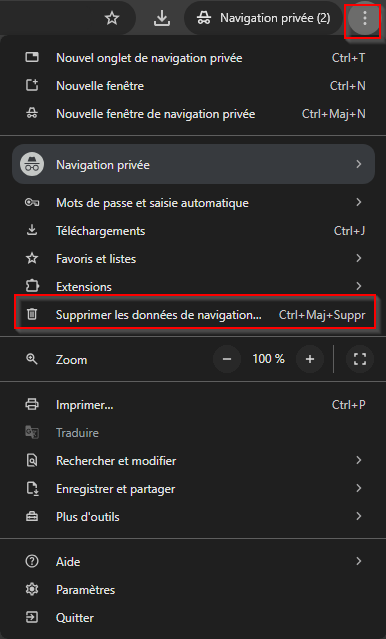
Task: Expand Mots de passe et saisie automatique
Action: tap(193, 203)
